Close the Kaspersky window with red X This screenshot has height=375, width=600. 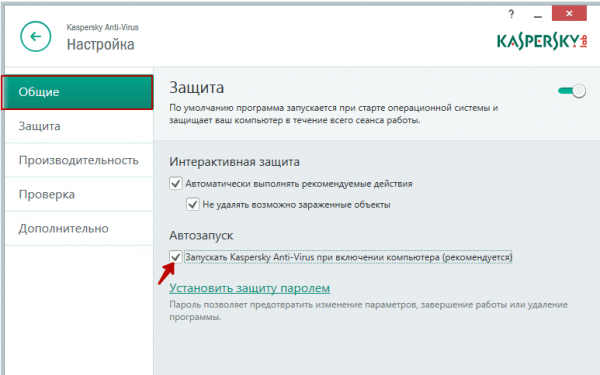pos(569,14)
